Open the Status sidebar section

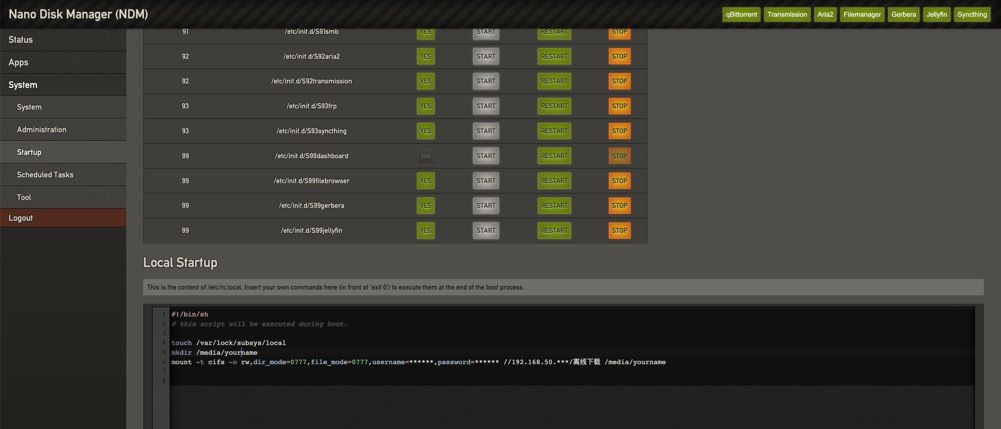pos(63,40)
